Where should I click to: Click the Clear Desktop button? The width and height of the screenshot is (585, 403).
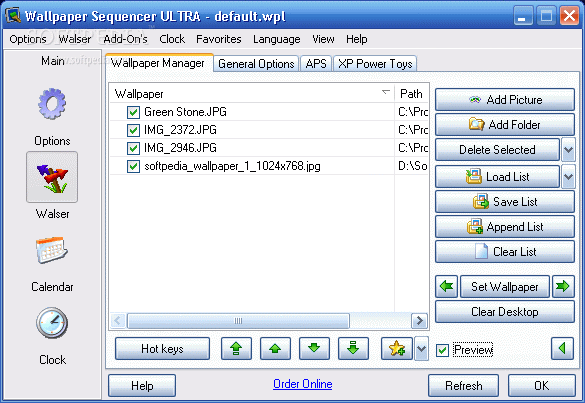[x=505, y=312]
